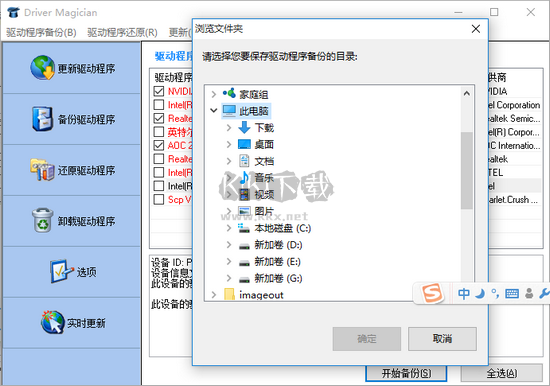Viewport: 550px width, 386px height.
Task: Select the 'Intel Corporation' vendor cell
Action: pyautogui.click(x=514, y=105)
